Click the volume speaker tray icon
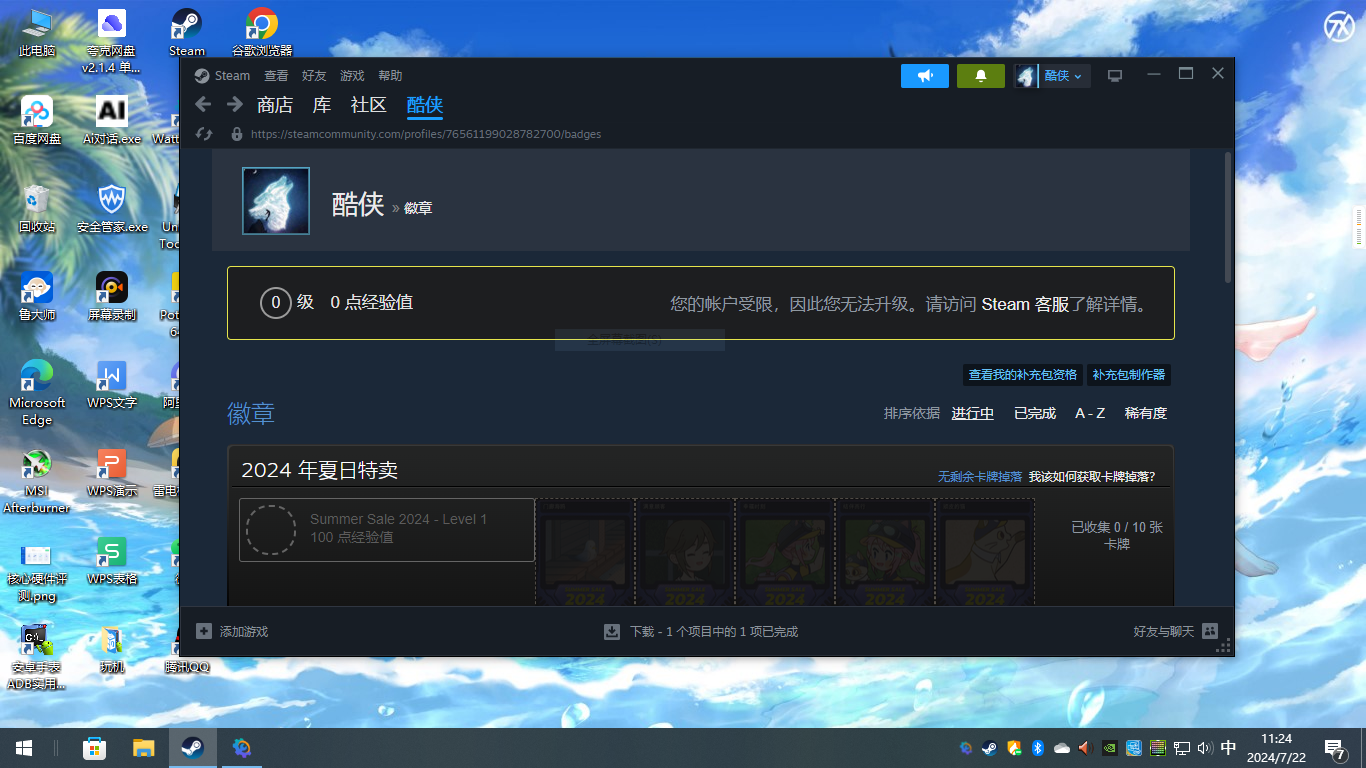Viewport: 1366px width, 768px height. click(x=1204, y=748)
